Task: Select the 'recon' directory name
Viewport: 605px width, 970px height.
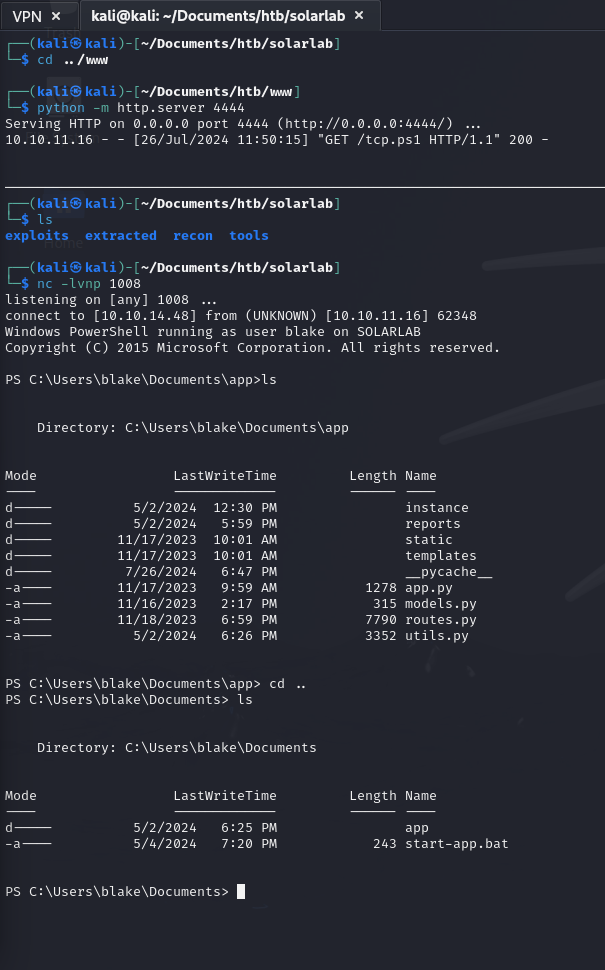Action: tap(192, 236)
